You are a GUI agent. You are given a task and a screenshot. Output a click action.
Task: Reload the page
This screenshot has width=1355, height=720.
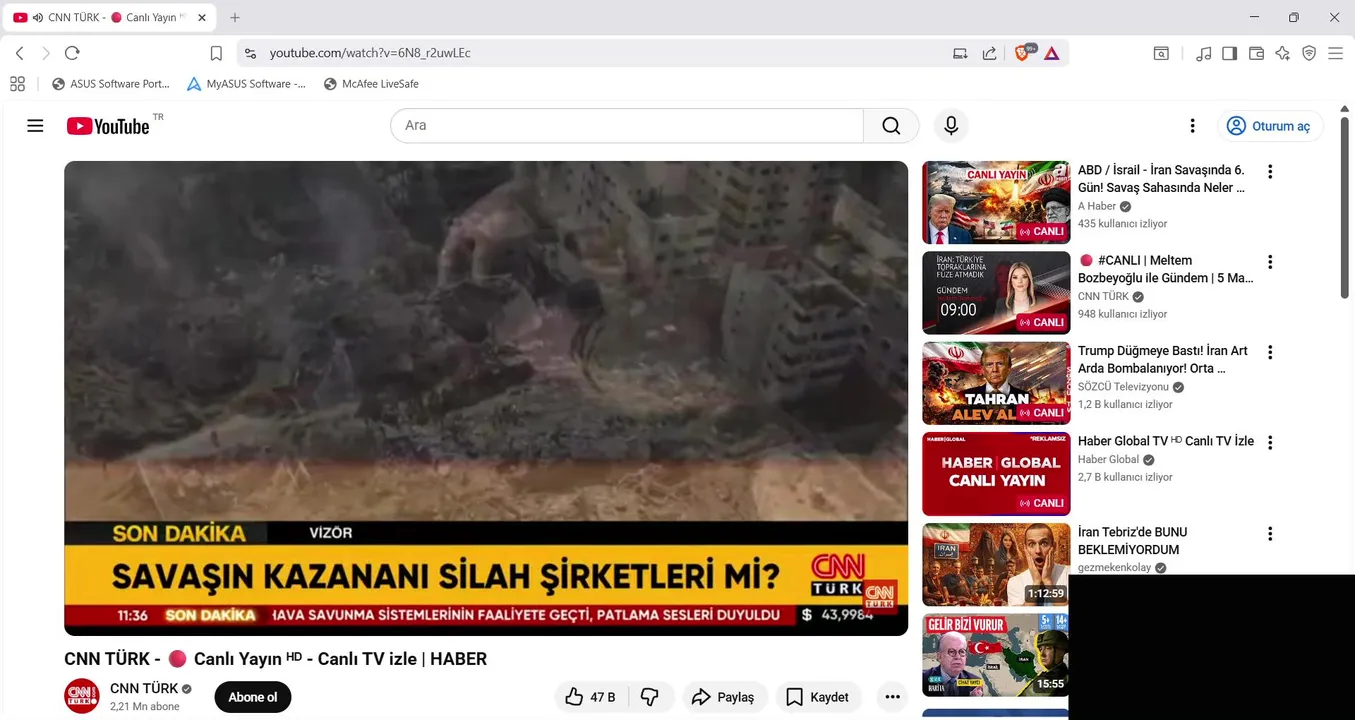tap(72, 53)
